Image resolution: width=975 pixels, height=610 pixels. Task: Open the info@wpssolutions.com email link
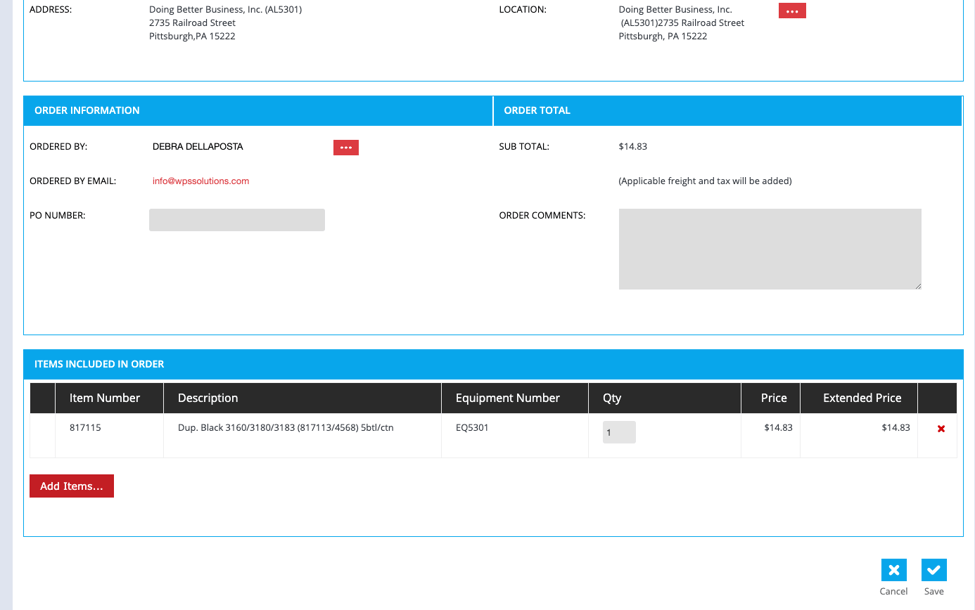(x=201, y=181)
